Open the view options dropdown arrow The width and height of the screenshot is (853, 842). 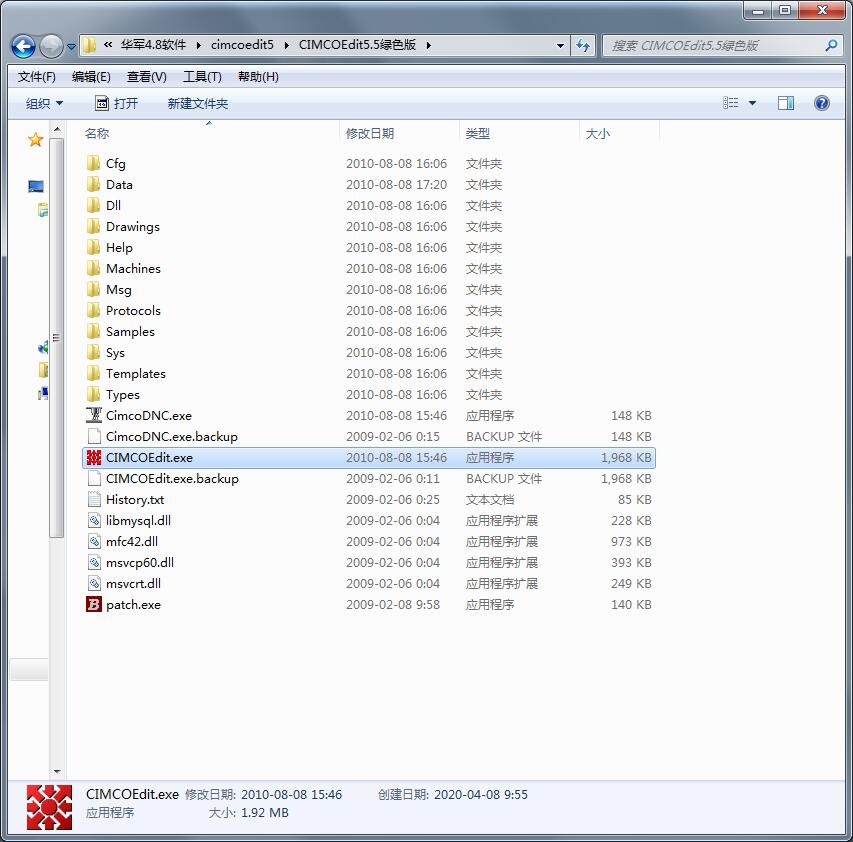point(752,103)
